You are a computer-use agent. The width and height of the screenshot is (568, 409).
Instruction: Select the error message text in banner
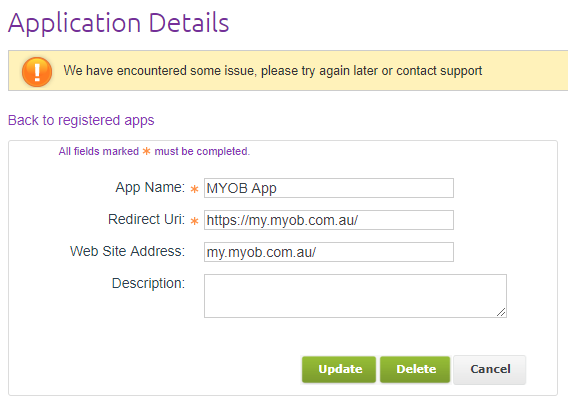(273, 71)
